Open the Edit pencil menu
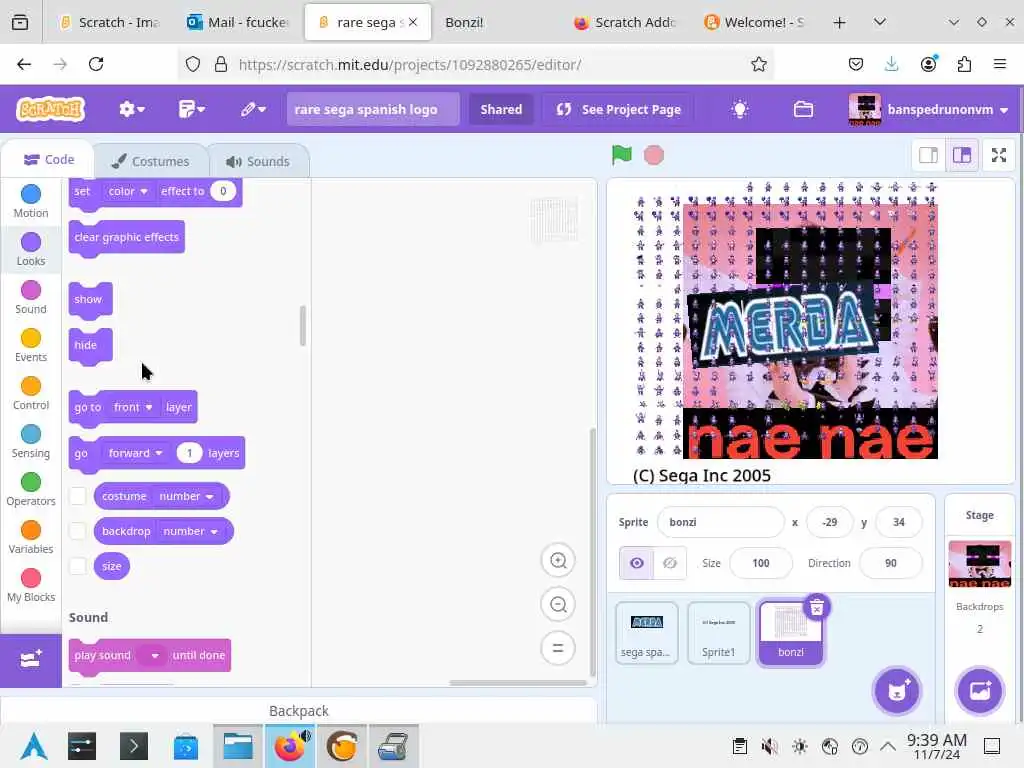 [253, 109]
